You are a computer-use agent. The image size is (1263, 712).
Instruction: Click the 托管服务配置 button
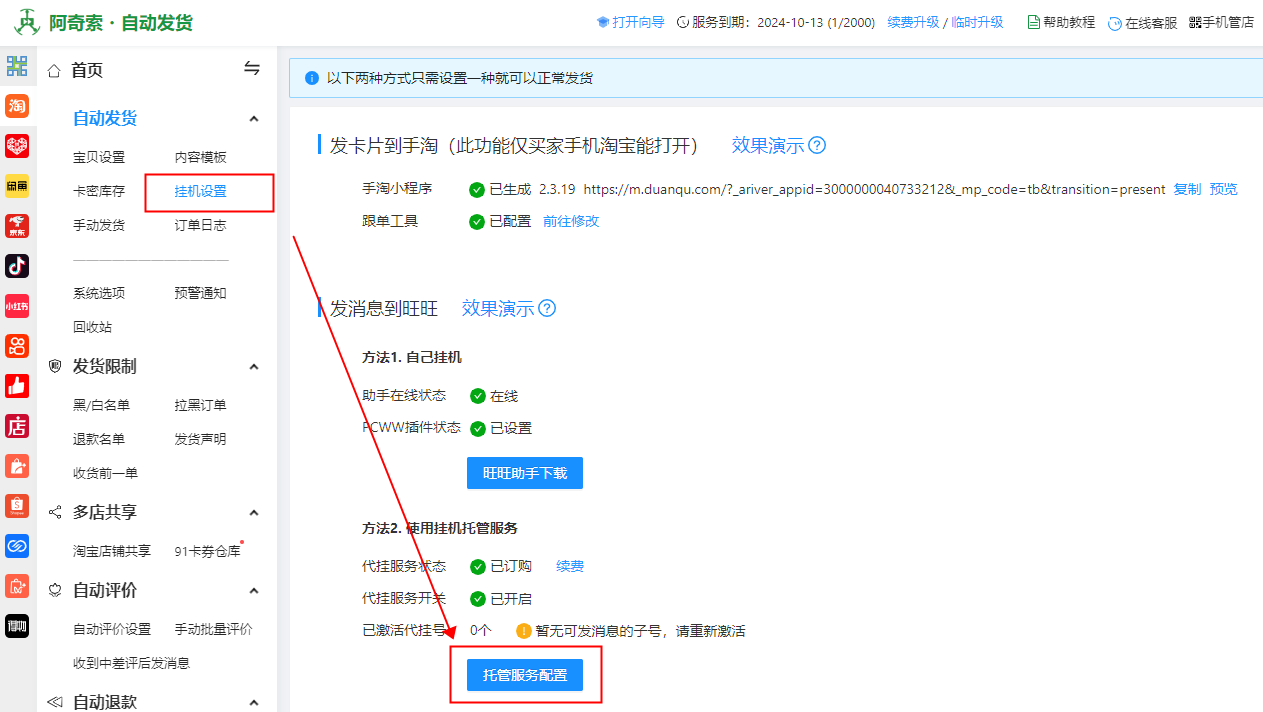click(525, 675)
